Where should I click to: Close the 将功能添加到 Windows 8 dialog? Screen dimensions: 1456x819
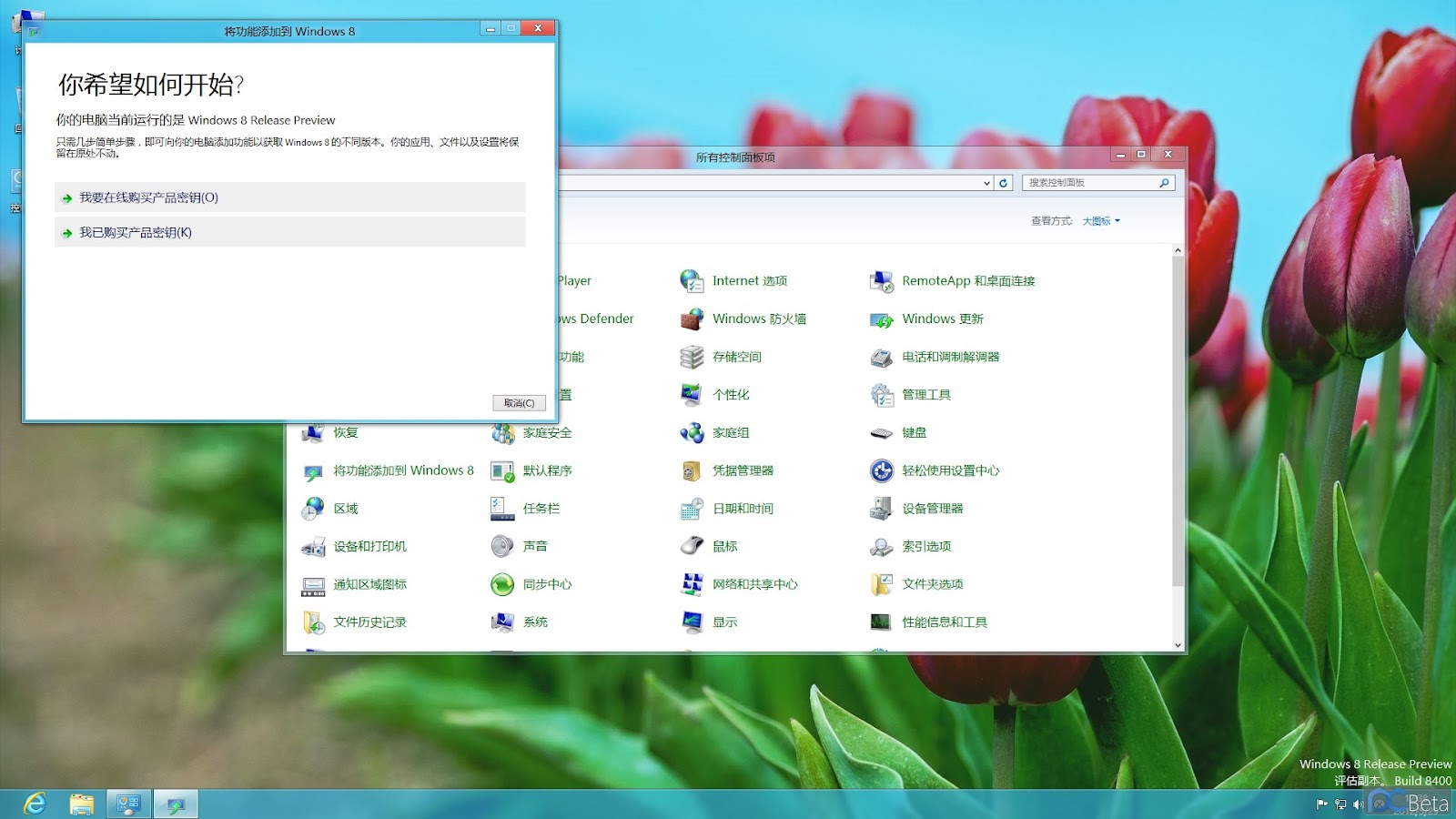coord(538,28)
